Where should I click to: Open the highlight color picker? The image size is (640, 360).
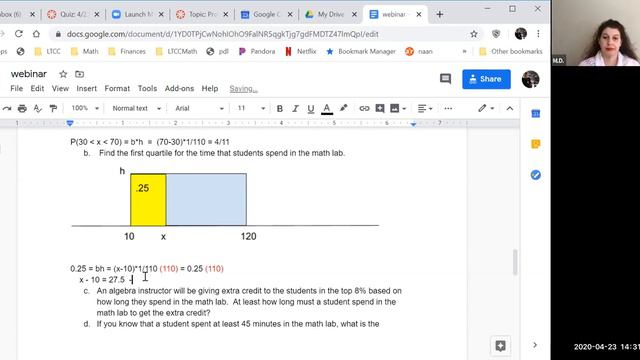(x=343, y=108)
